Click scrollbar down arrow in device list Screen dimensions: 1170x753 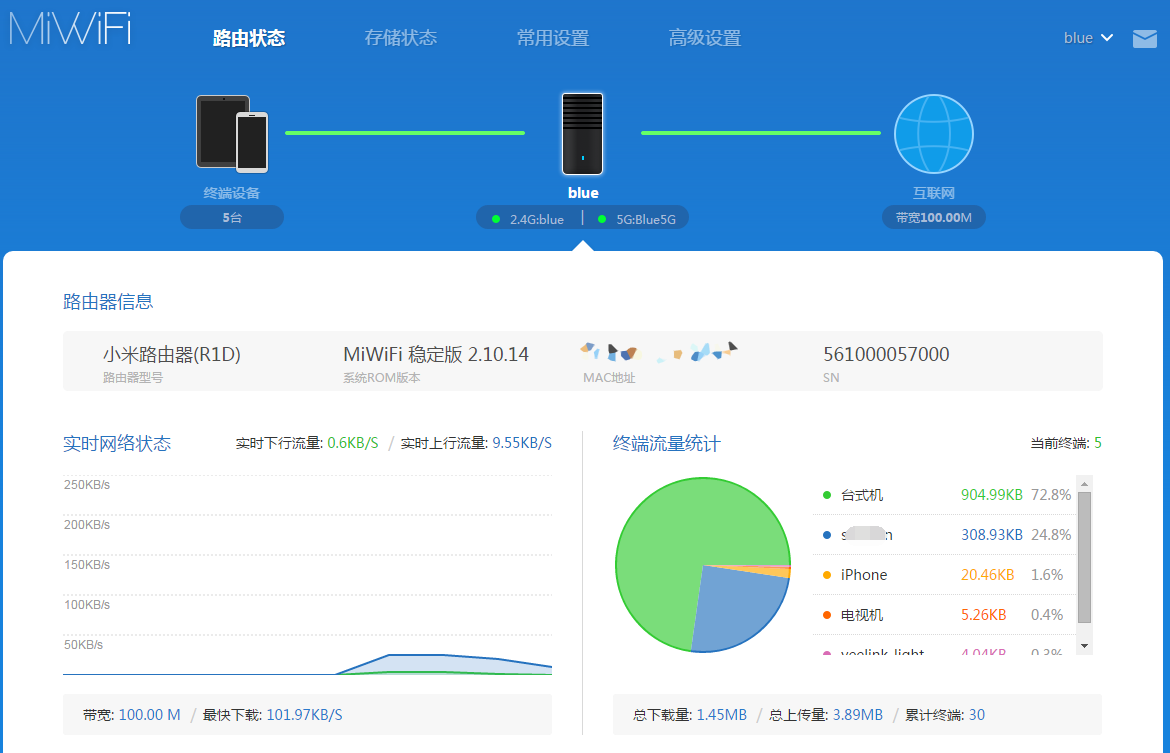click(1084, 646)
